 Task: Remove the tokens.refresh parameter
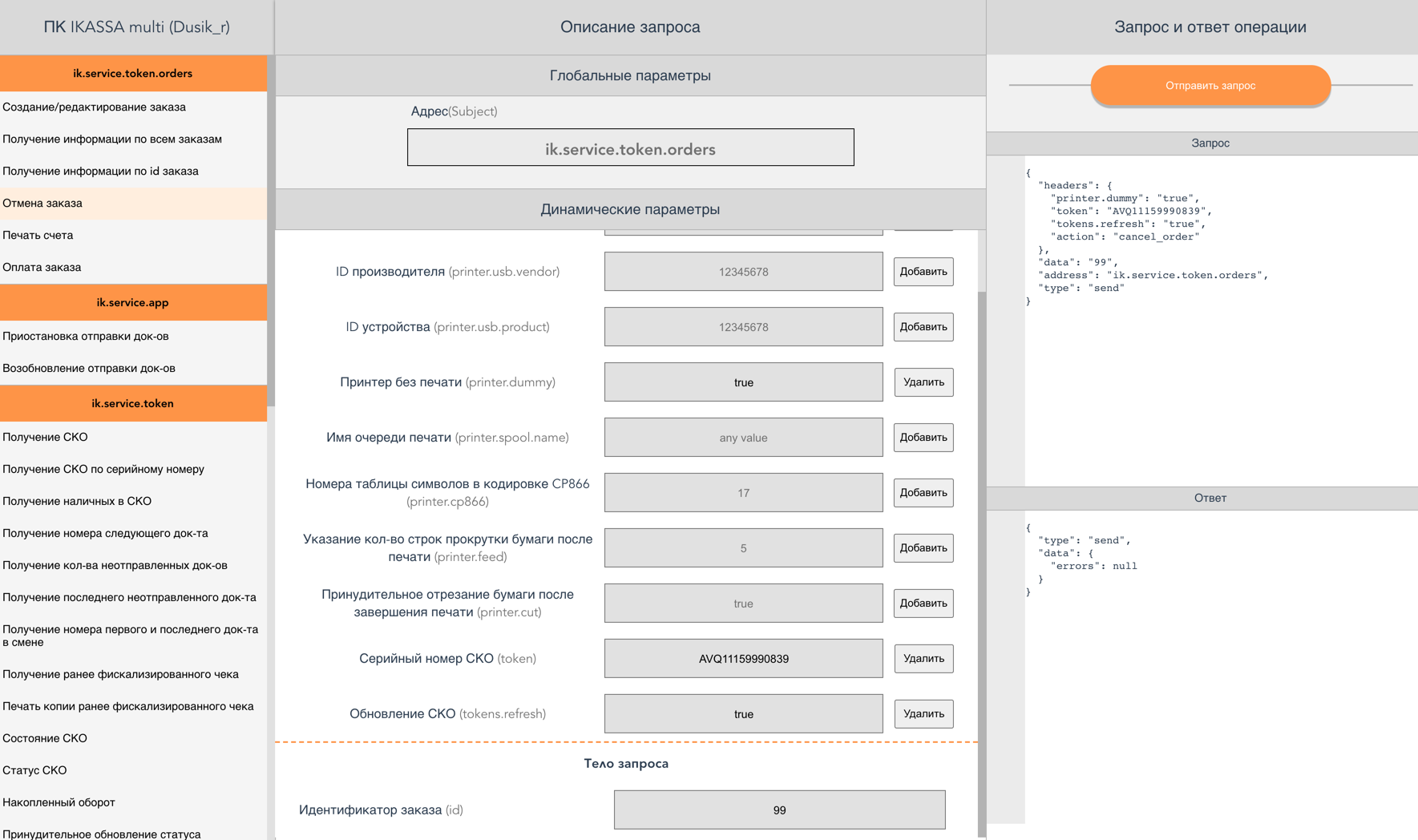923,714
